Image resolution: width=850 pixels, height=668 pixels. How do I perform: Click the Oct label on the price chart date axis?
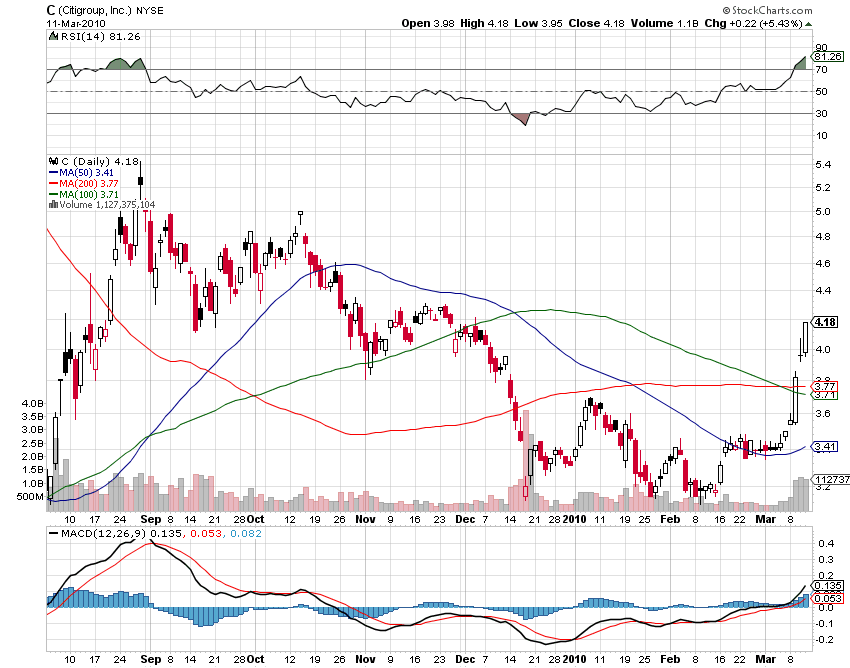pyautogui.click(x=255, y=519)
